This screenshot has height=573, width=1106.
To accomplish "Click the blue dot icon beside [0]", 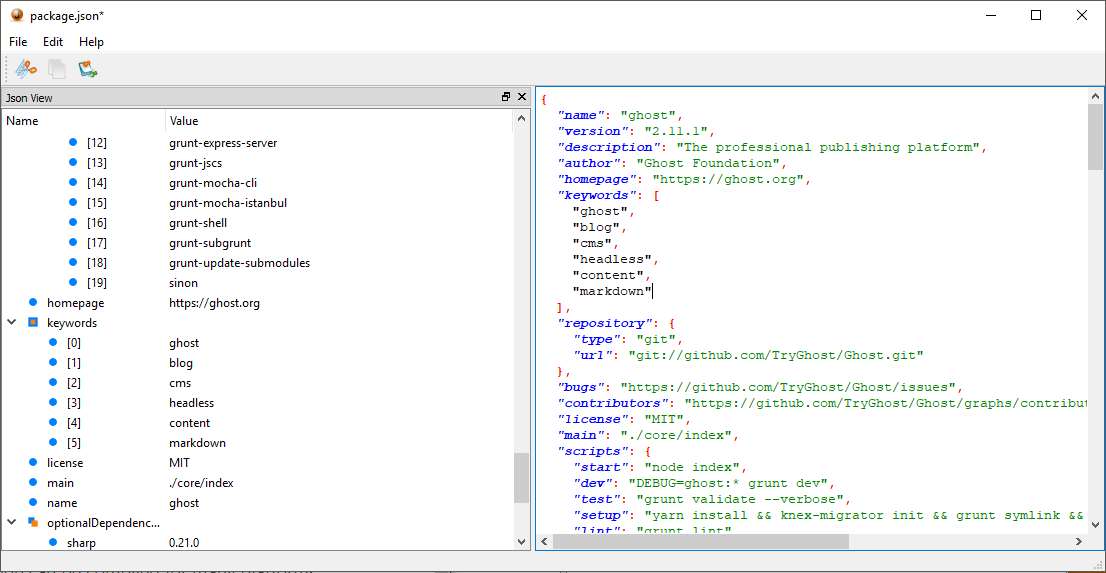I will pos(53,342).
